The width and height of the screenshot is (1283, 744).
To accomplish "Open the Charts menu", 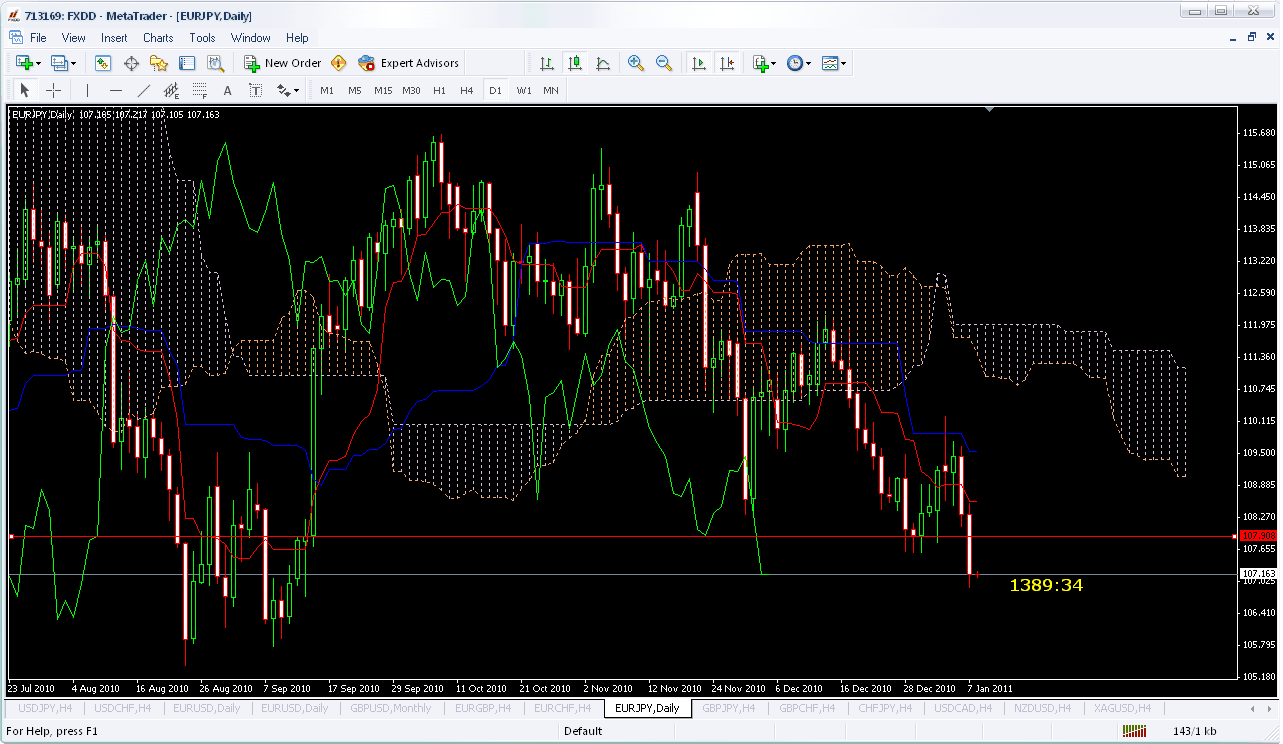I will coord(158,38).
